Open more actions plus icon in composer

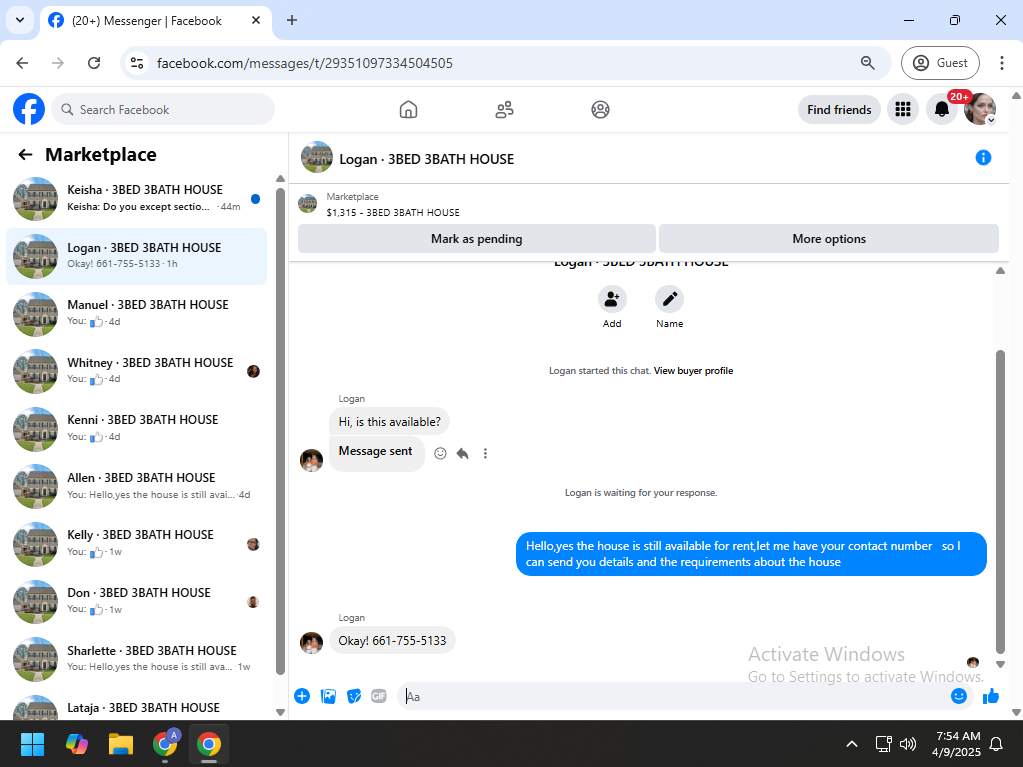tap(302, 696)
